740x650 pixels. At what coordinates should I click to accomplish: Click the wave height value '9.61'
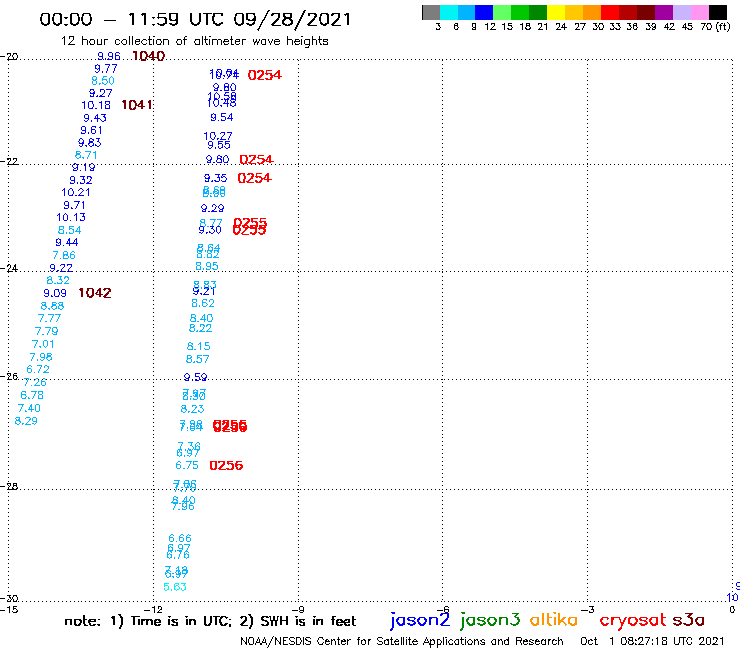(x=92, y=130)
